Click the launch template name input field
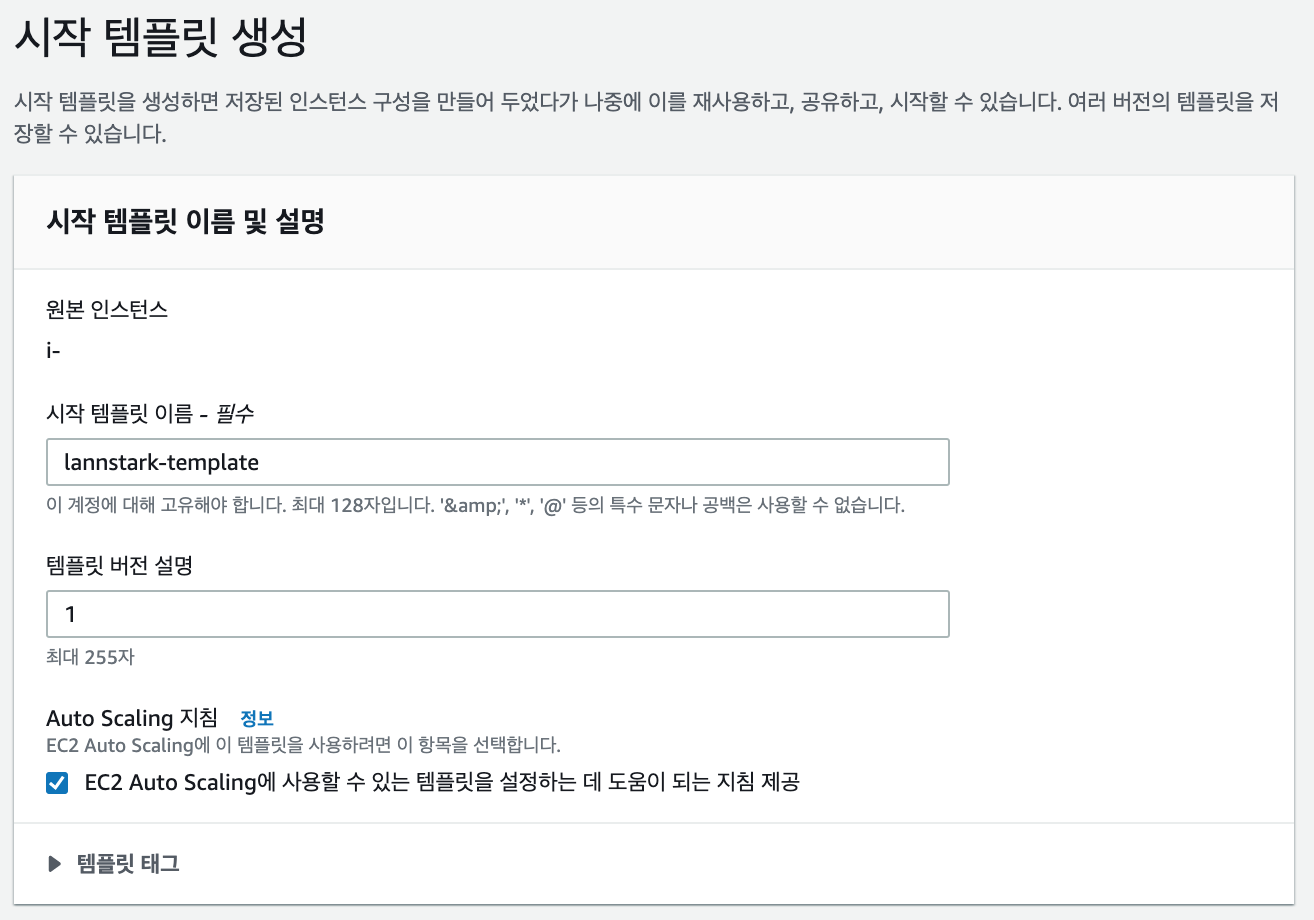 tap(497, 462)
